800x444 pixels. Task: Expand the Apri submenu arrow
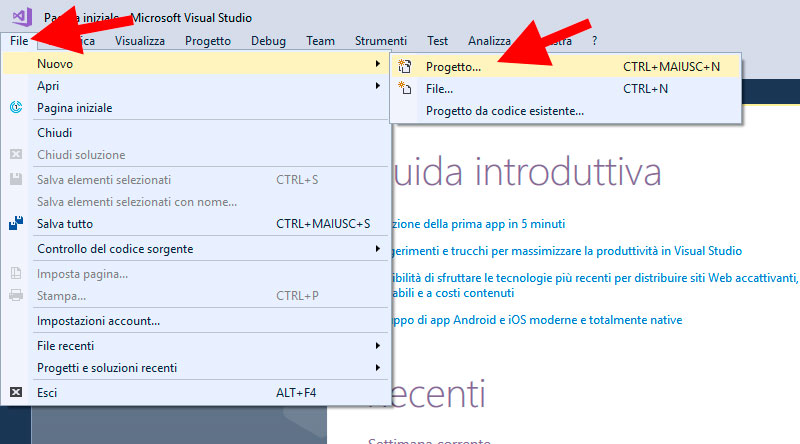(x=378, y=86)
